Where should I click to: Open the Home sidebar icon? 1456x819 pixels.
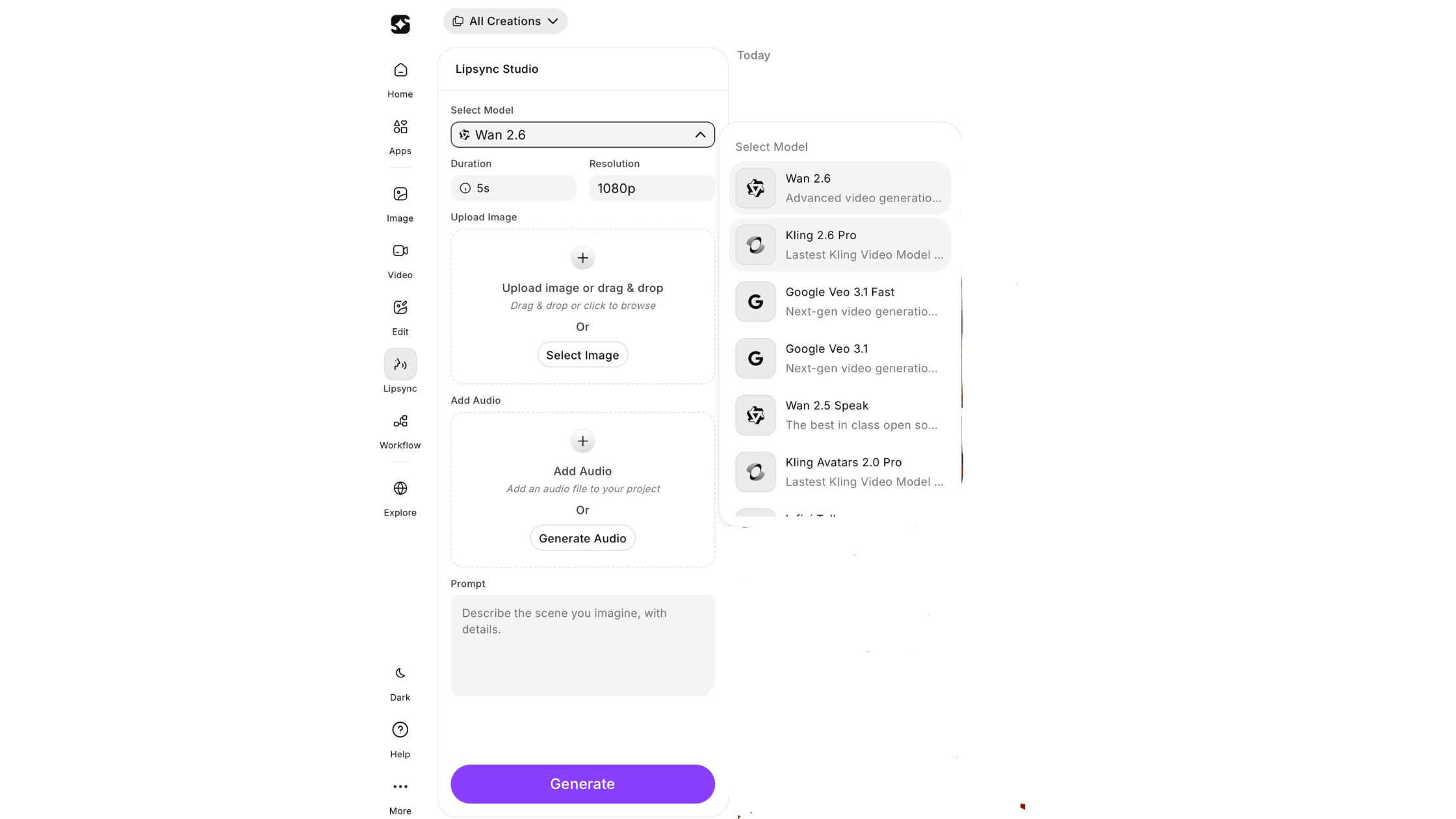pos(400,70)
